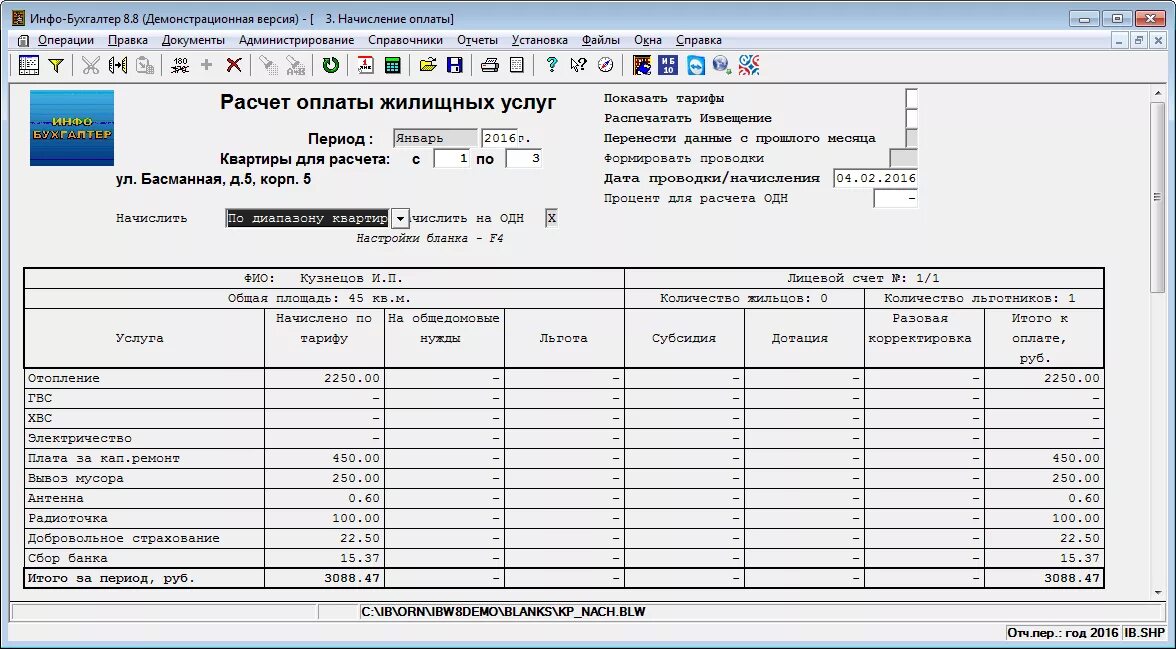Click the Добровольное страхование row label
Image resolution: width=1176 pixels, height=649 pixels.
pyautogui.click(x=124, y=539)
